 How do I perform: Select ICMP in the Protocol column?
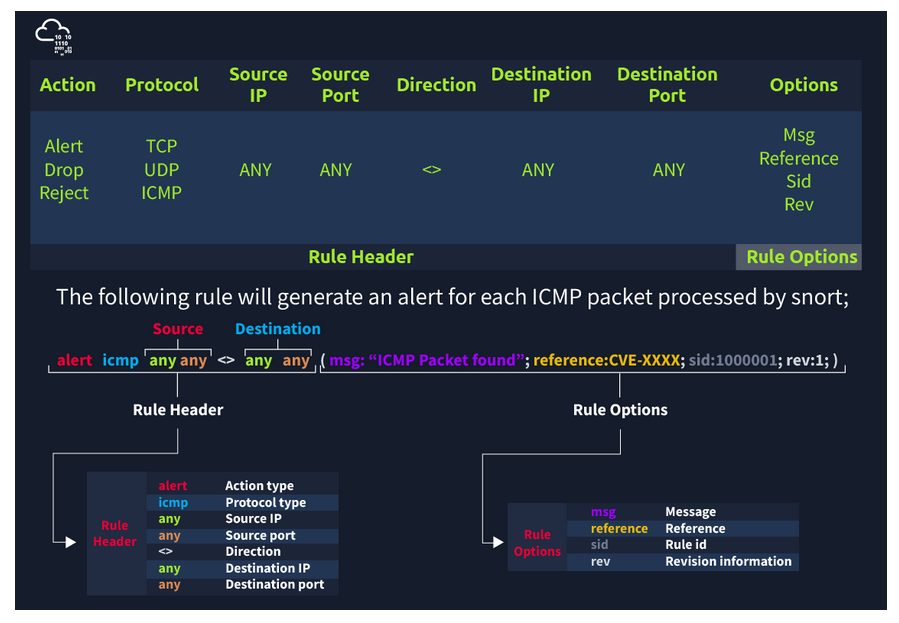[x=161, y=193]
